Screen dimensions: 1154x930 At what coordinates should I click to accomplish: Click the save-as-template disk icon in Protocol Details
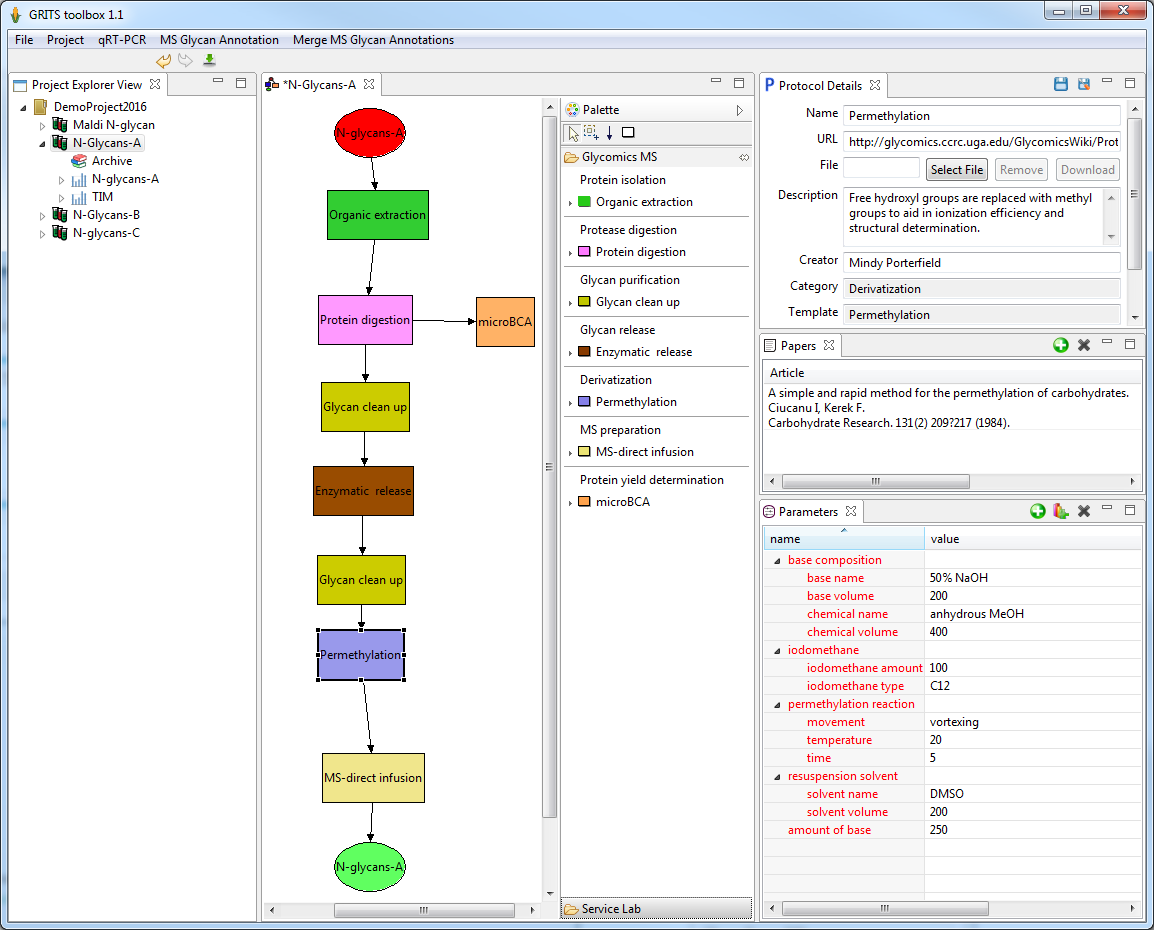1083,84
